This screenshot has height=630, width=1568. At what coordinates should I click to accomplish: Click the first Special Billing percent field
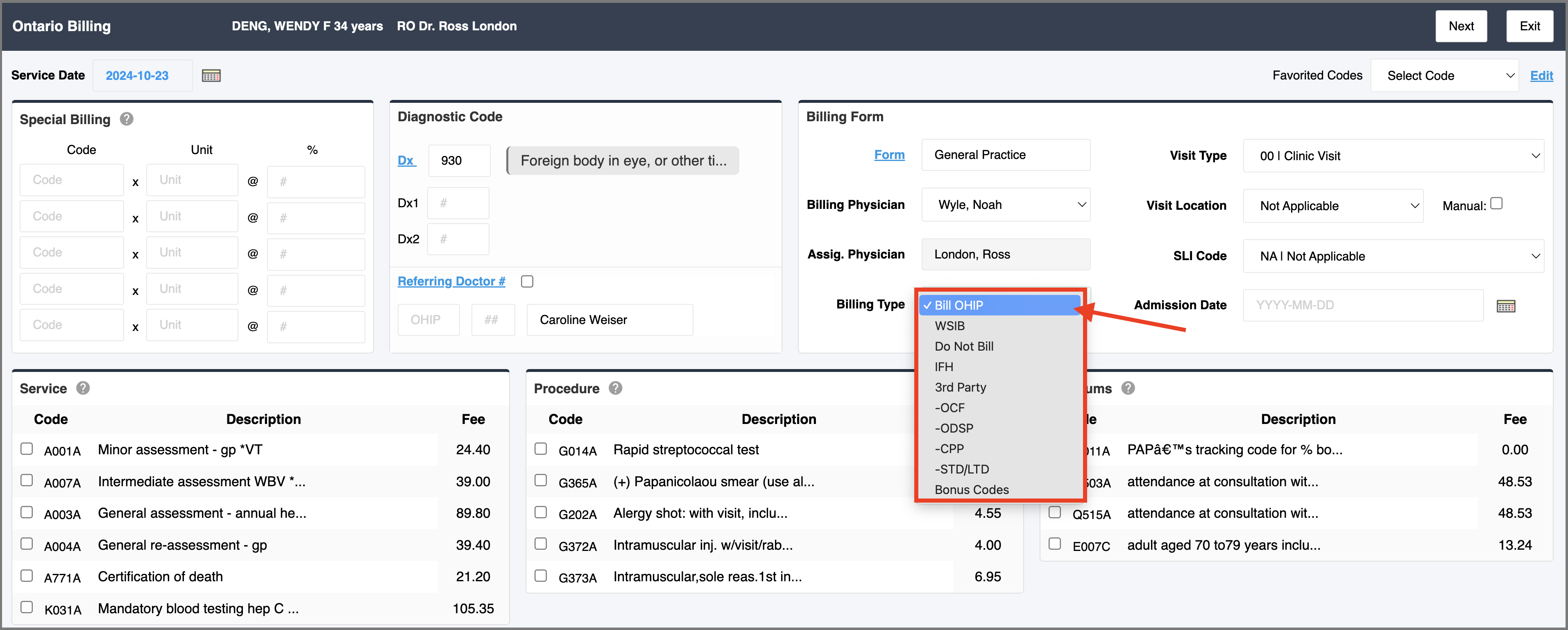pyautogui.click(x=315, y=181)
